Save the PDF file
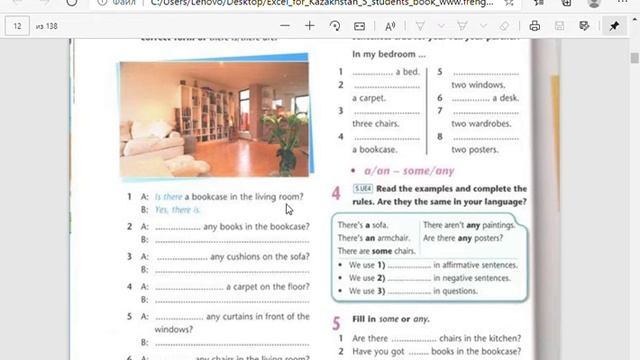Viewport: 640px width, 360px height. (560, 26)
